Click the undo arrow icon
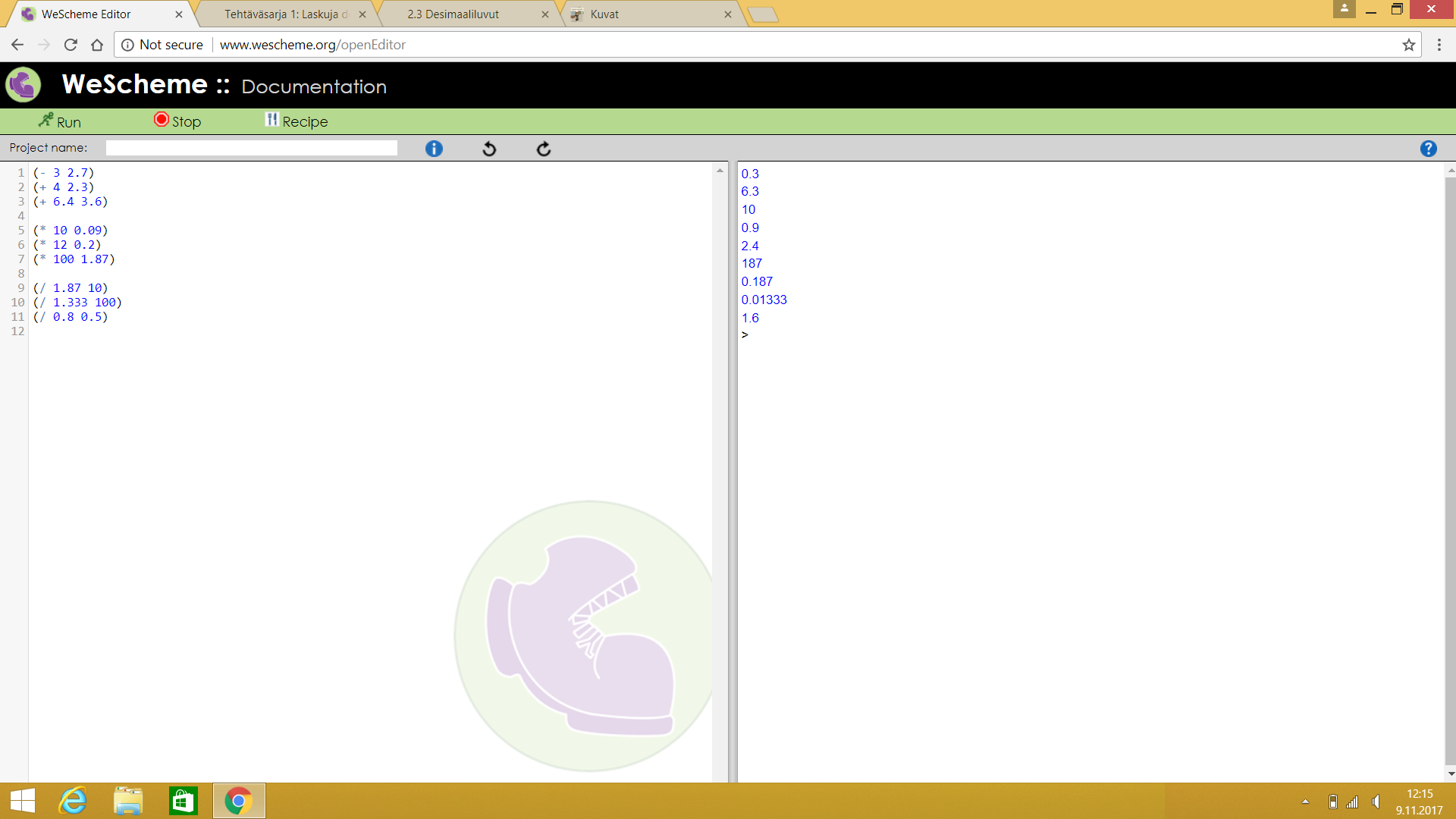The width and height of the screenshot is (1456, 819). [489, 149]
